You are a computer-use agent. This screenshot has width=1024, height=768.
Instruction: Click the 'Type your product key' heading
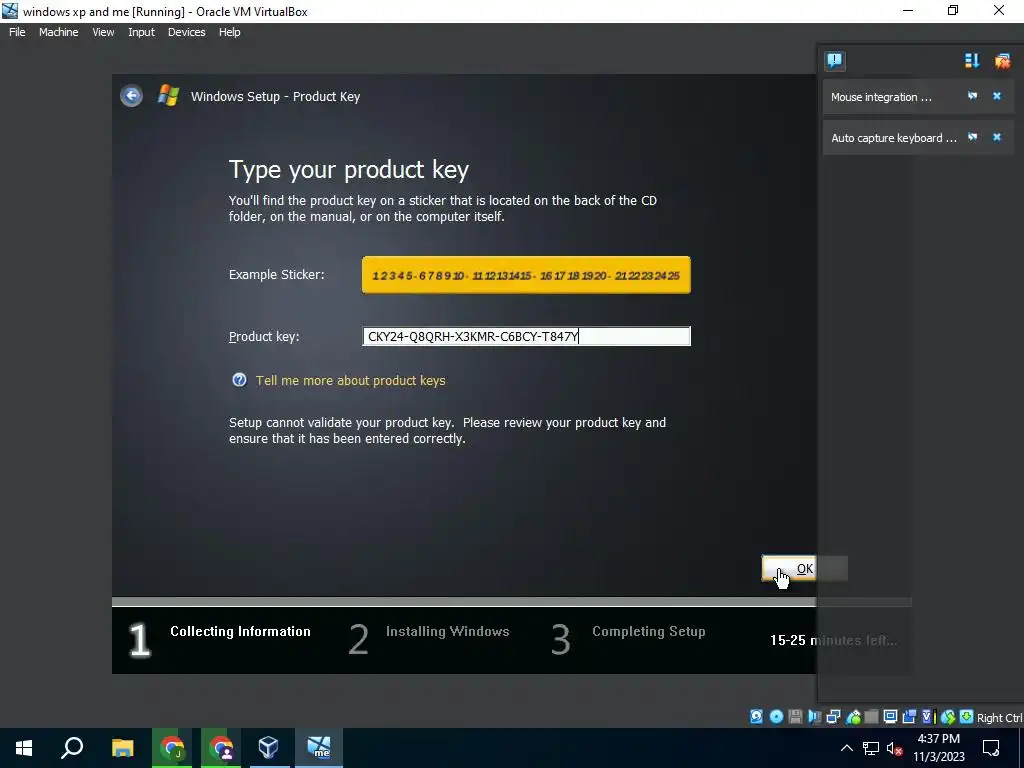(349, 170)
